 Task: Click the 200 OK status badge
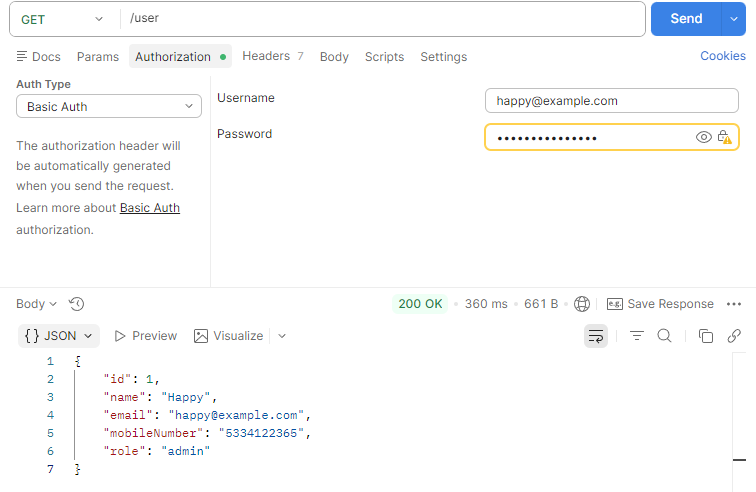point(420,304)
